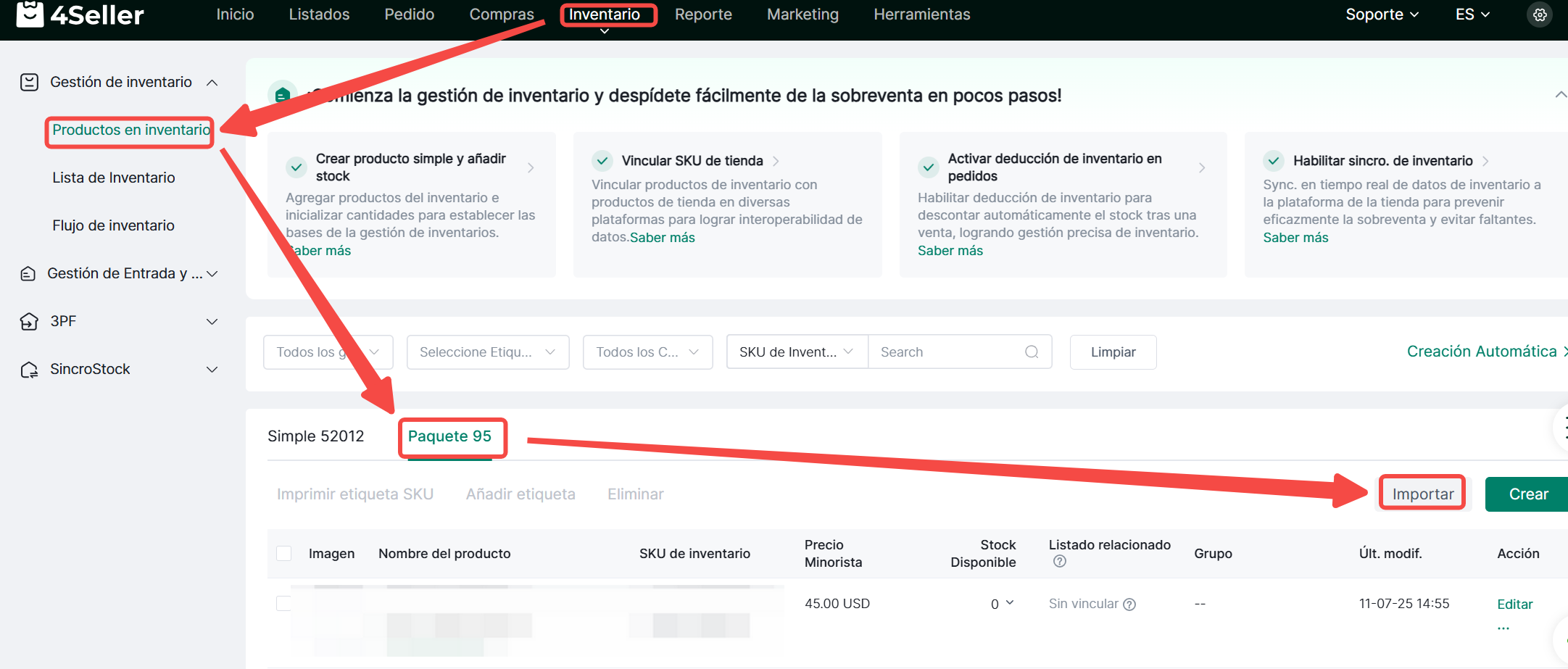Click the Sin vincular info icon

click(1129, 604)
